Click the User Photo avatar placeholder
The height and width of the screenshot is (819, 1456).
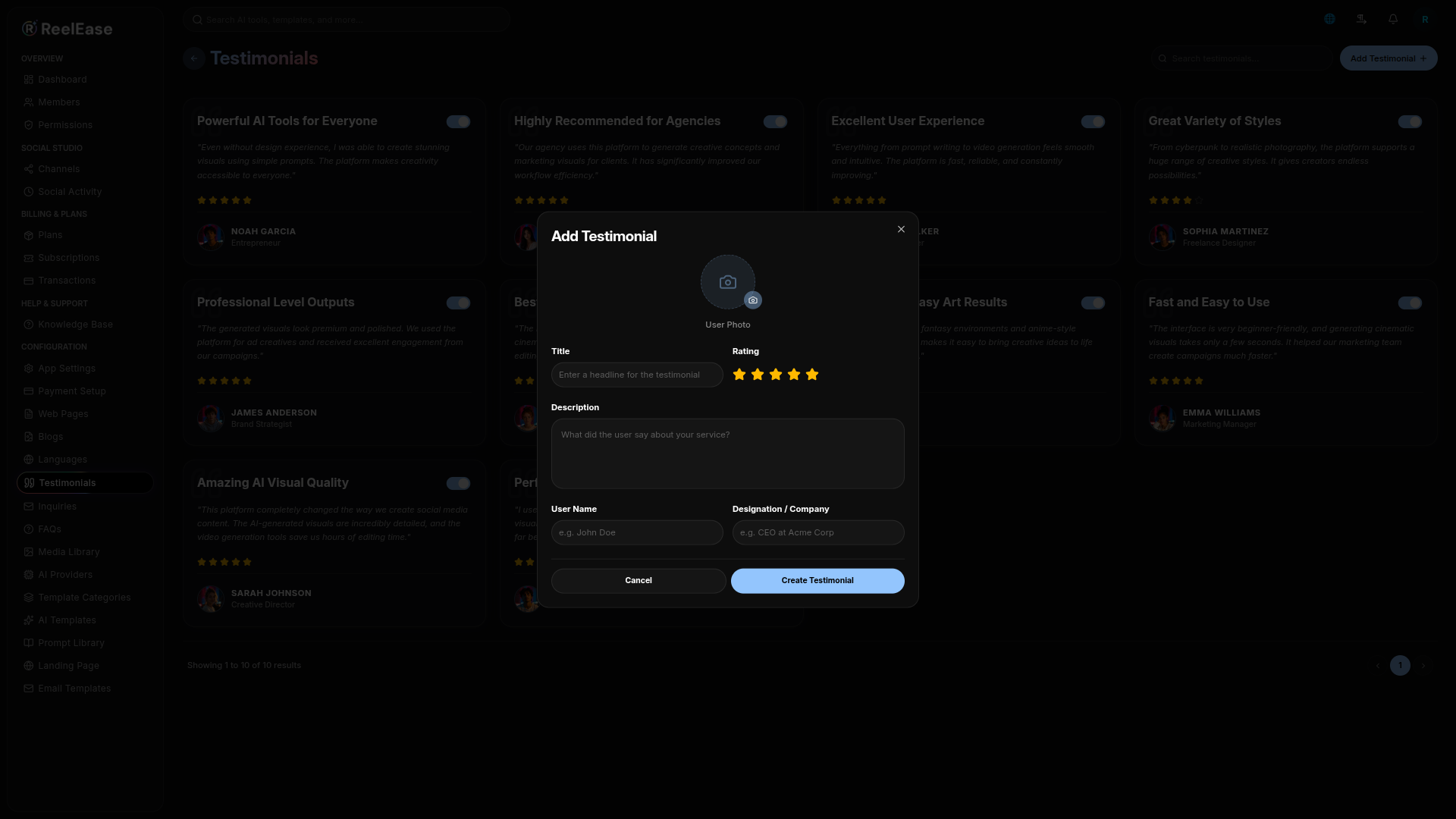[727, 282]
